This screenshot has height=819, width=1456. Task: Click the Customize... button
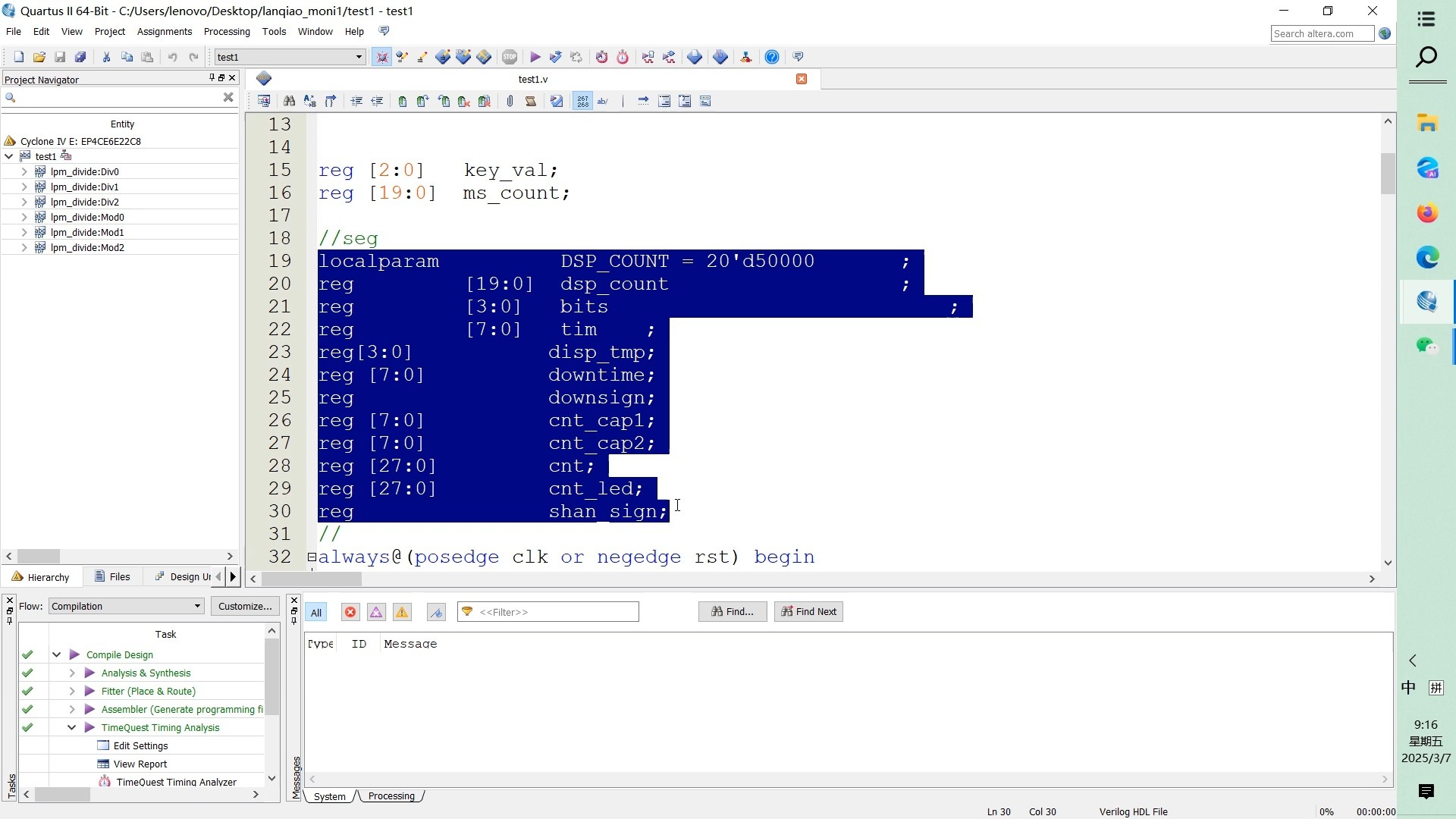click(245, 606)
